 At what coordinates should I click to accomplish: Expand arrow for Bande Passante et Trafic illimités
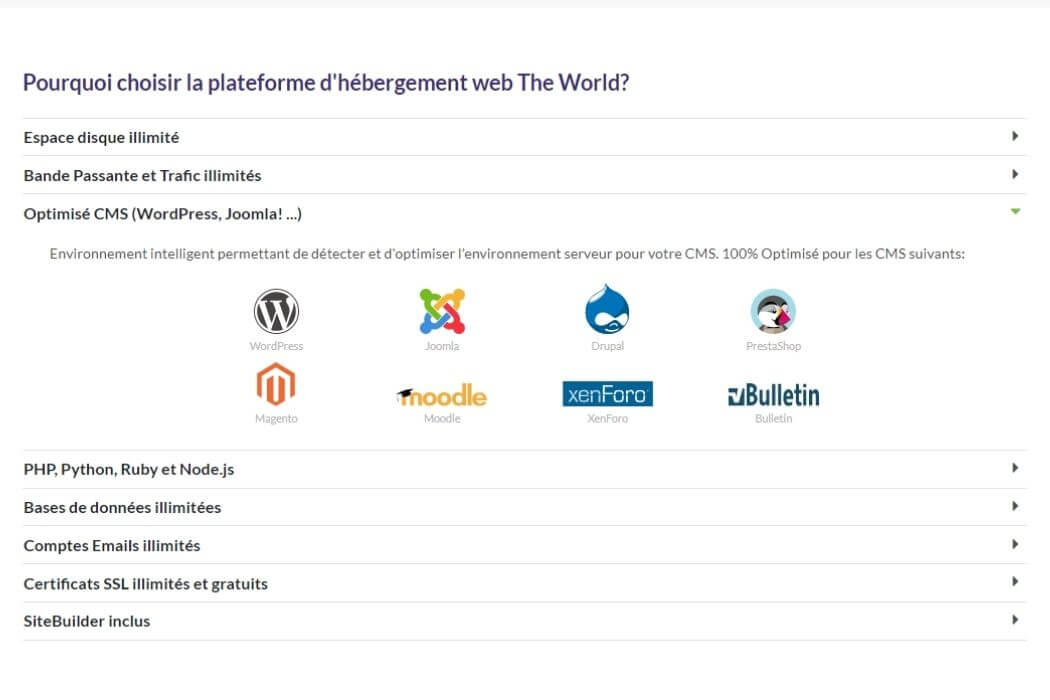coord(1015,174)
